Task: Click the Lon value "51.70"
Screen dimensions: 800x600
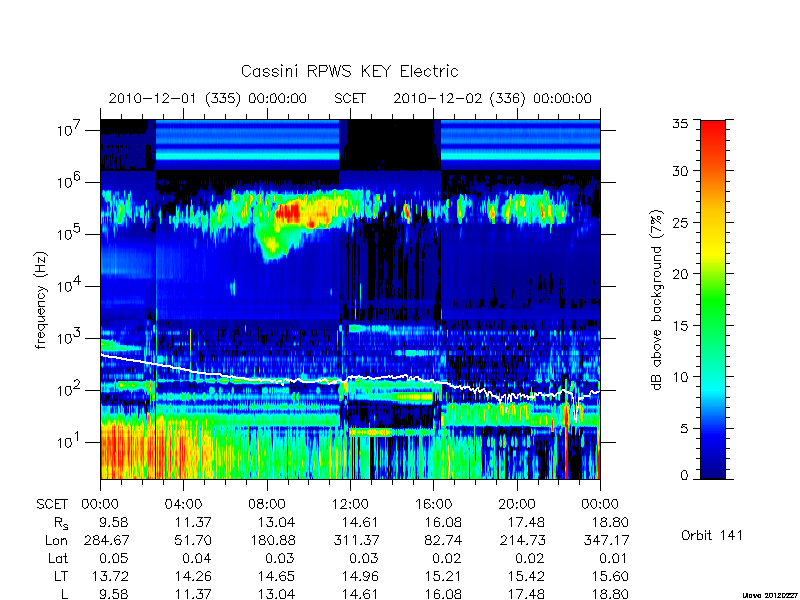Action: coord(194,540)
